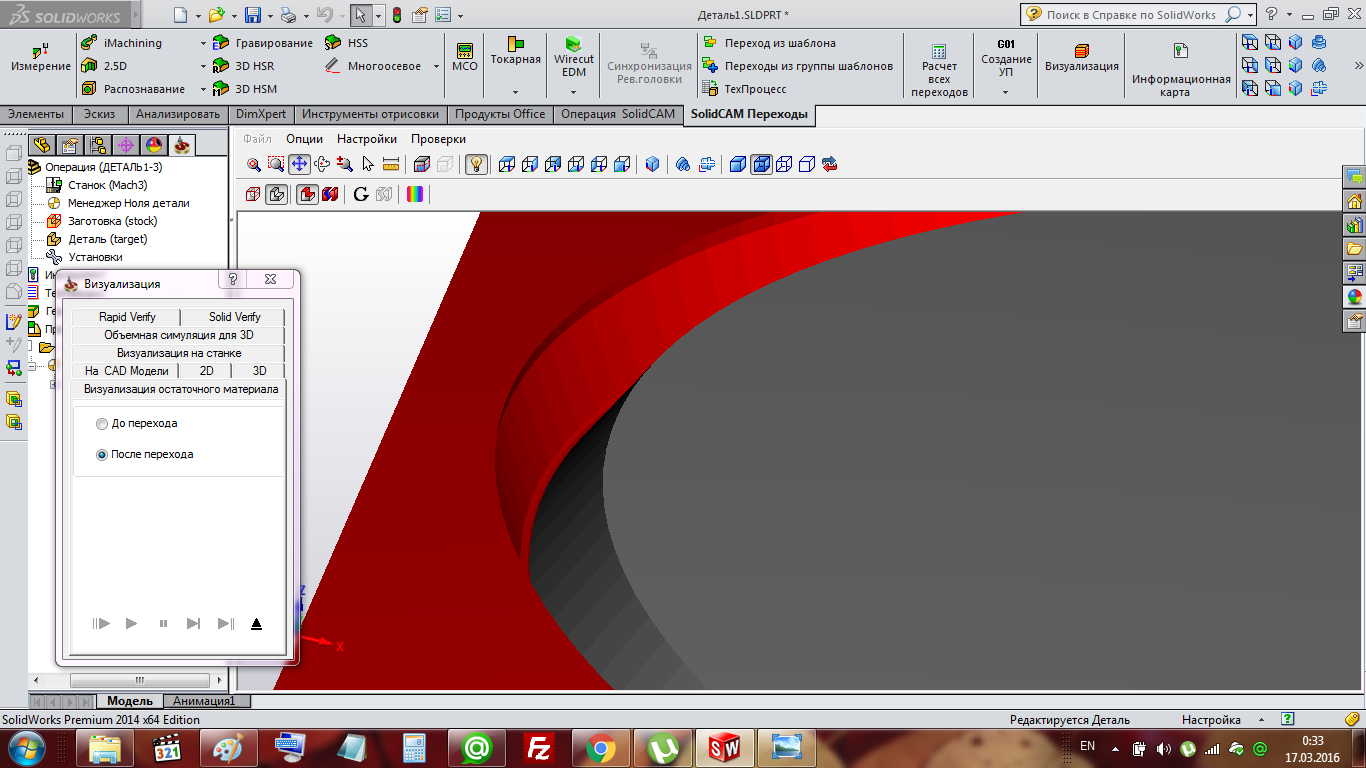Expand the Токарная dropdown arrow

[x=515, y=91]
